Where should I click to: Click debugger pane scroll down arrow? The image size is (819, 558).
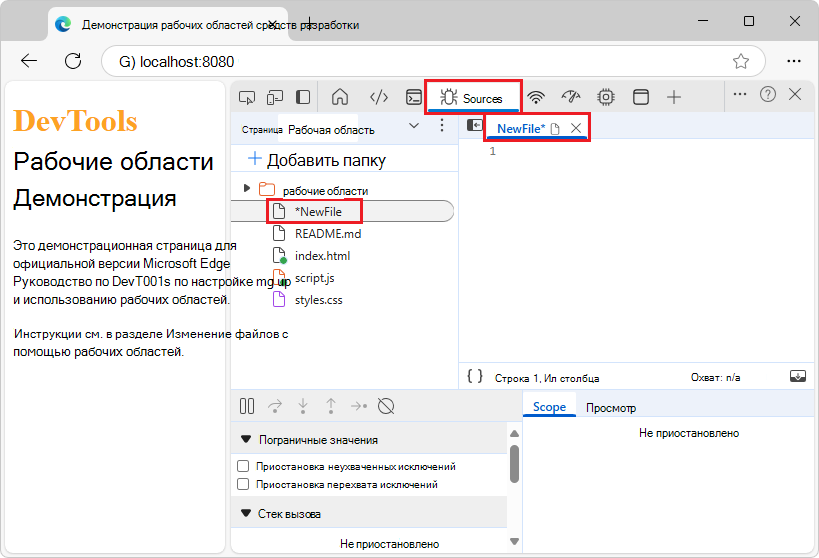pos(514,541)
